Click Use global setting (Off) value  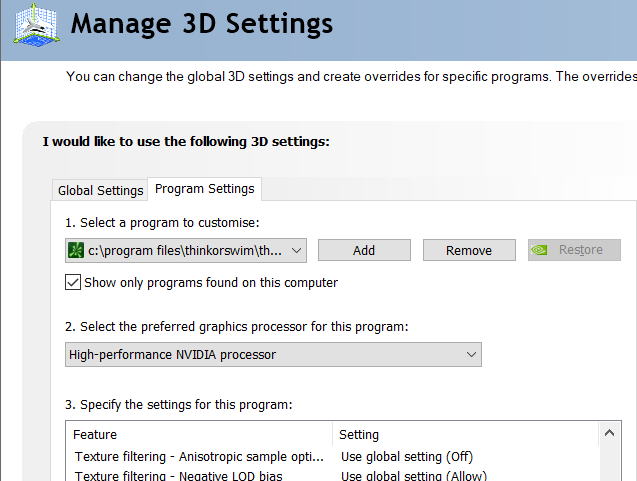pyautogui.click(x=407, y=457)
